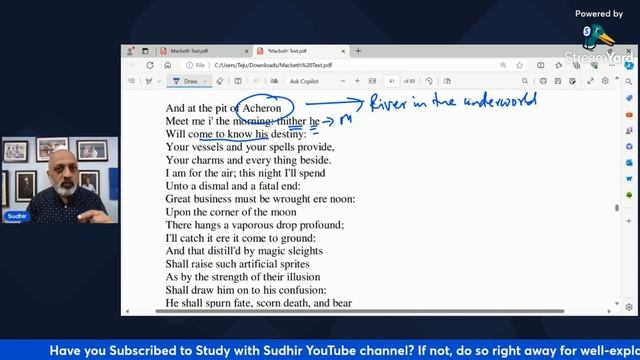Viewport: 640px width, 360px height.
Task: Zoom in the PDF with the plus button
Action: click(357, 81)
